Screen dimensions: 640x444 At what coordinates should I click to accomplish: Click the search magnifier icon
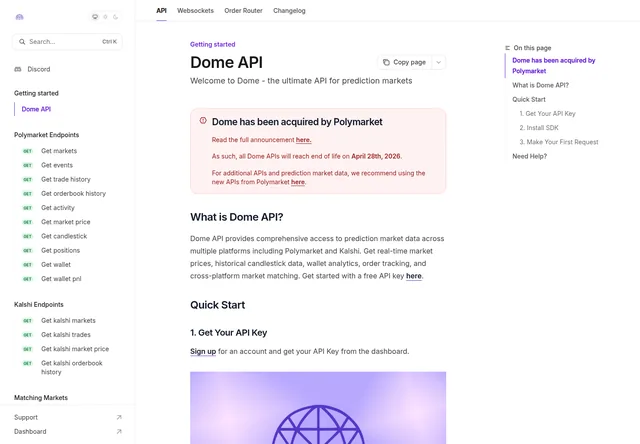coord(22,42)
